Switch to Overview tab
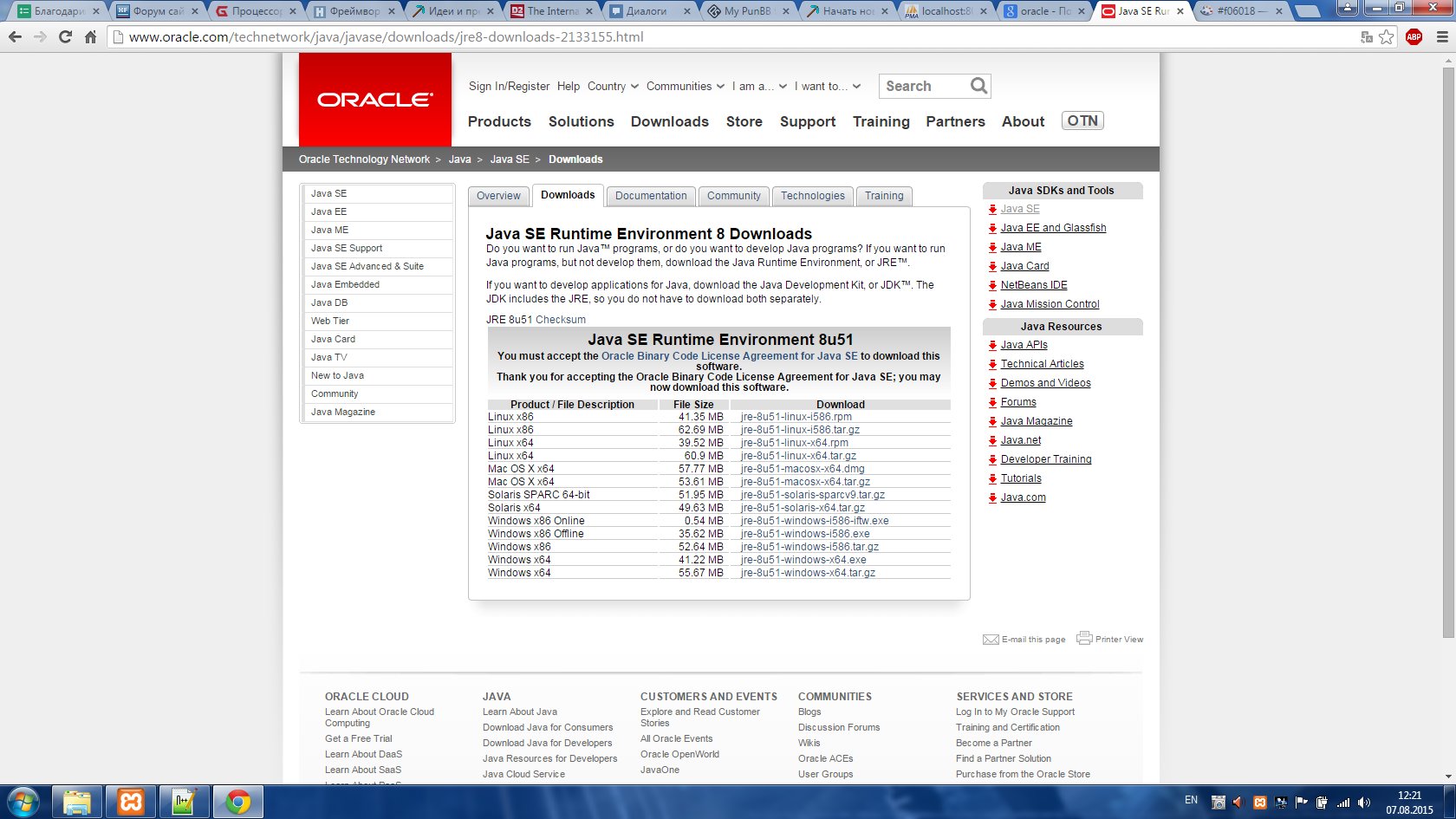The image size is (1456, 819). click(x=498, y=196)
